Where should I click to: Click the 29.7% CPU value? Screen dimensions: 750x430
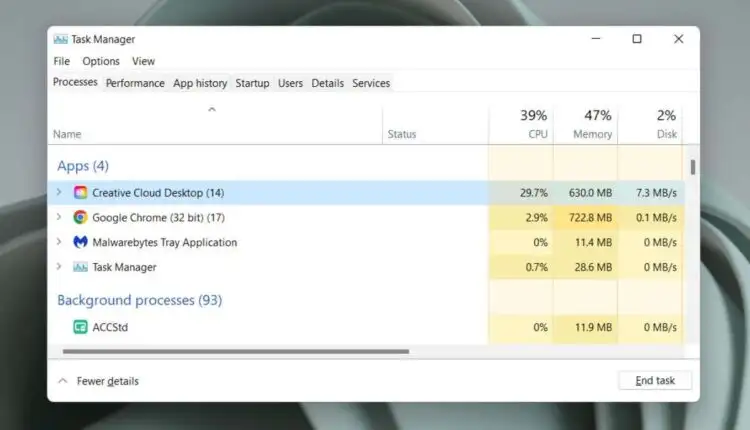point(534,193)
